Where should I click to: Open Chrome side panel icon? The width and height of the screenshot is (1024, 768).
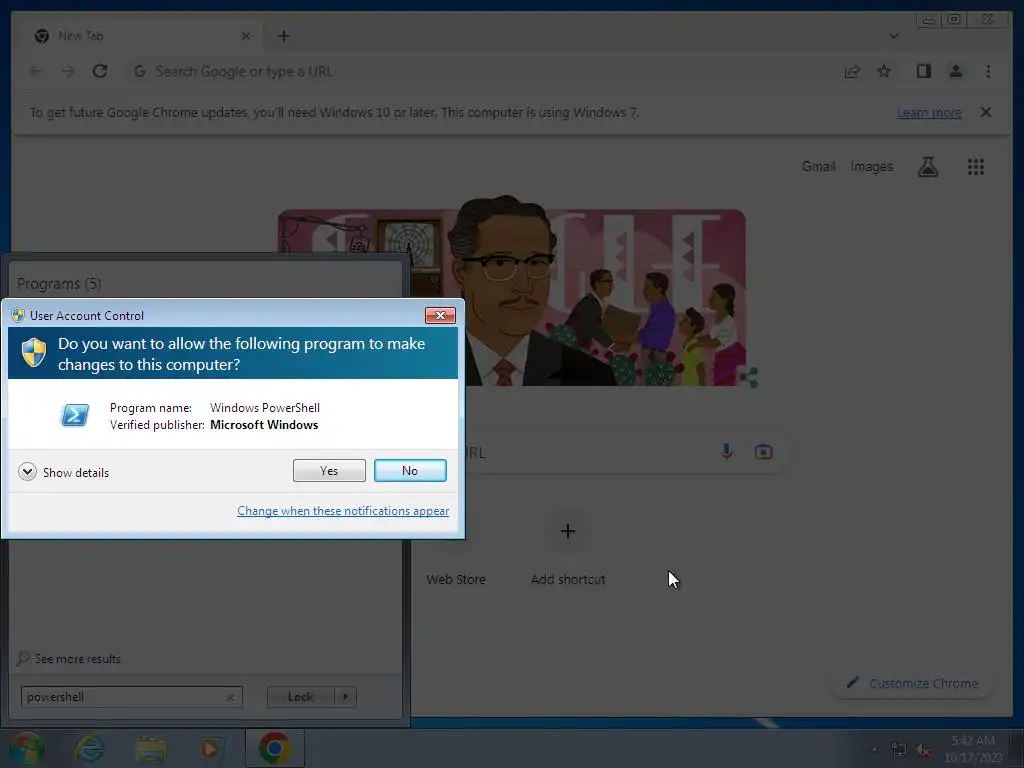click(x=923, y=71)
